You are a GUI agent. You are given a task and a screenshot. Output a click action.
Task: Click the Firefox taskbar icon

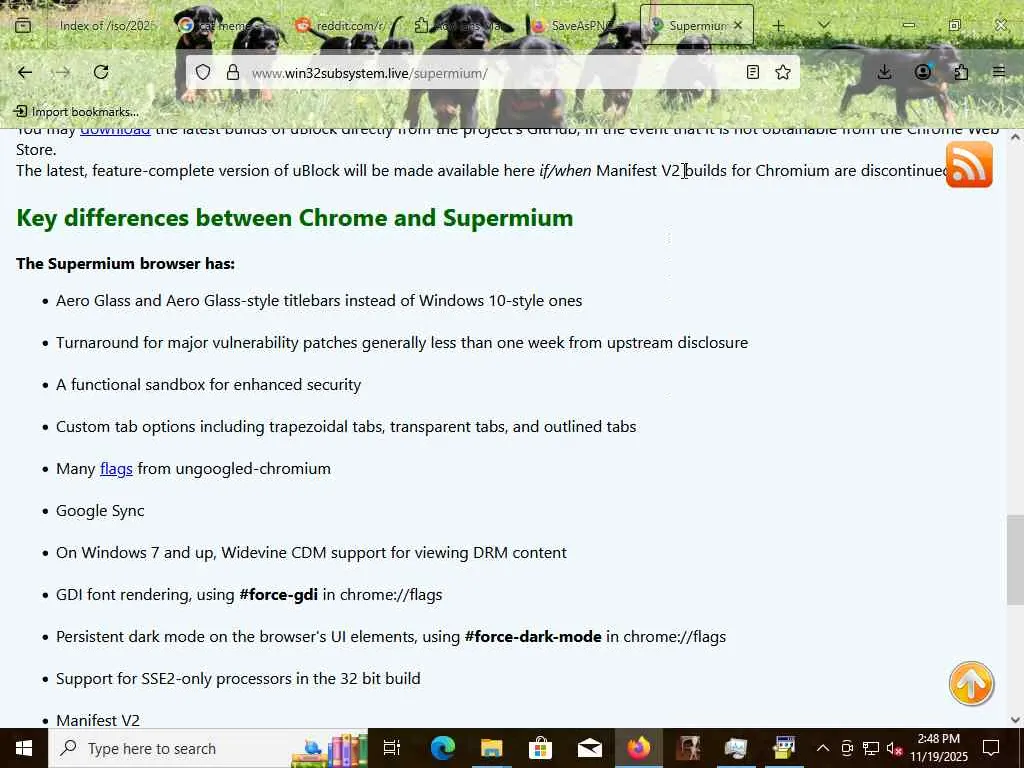tap(638, 748)
